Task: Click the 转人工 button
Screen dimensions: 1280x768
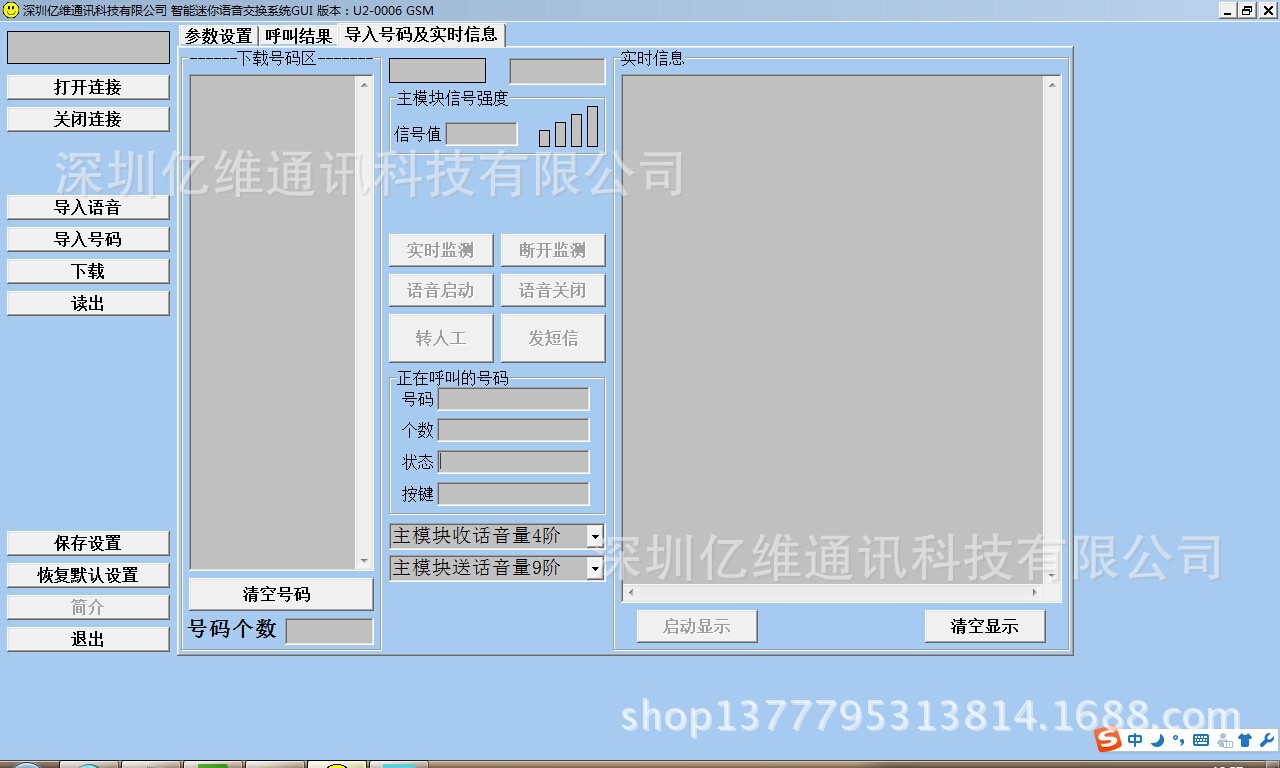Action: pyautogui.click(x=441, y=338)
